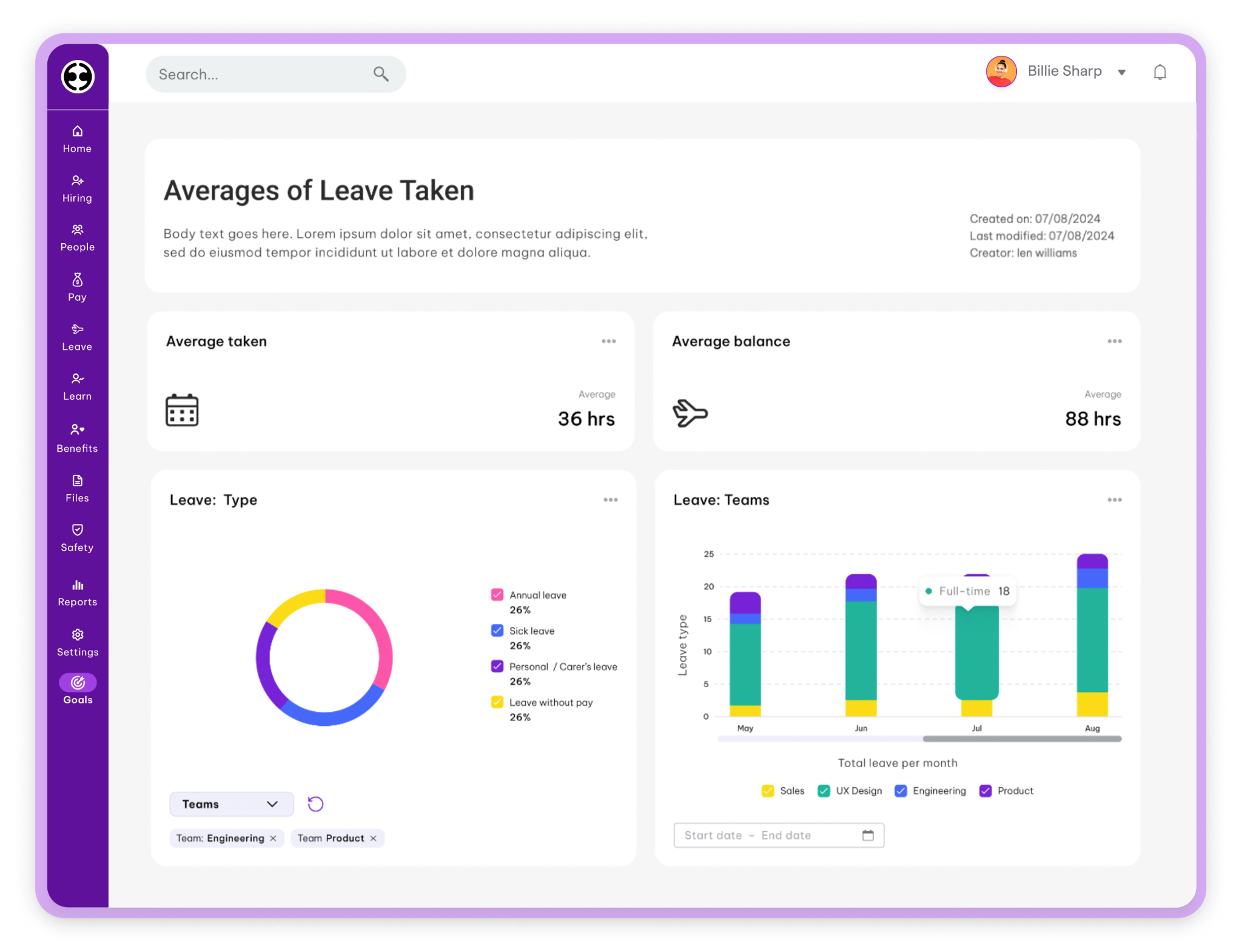This screenshot has width=1242, height=952.
Task: Navigate to Reports in the sidebar
Action: click(x=78, y=592)
